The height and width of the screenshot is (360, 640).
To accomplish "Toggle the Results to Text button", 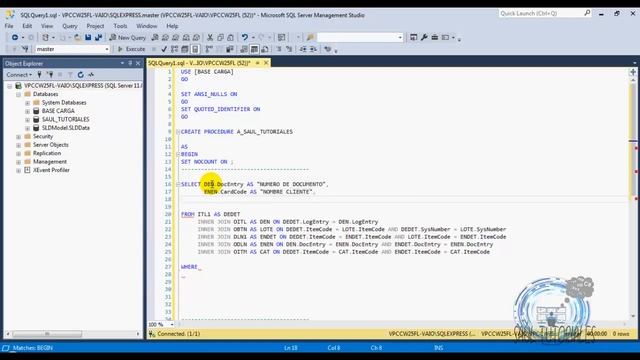I will coord(244,49).
